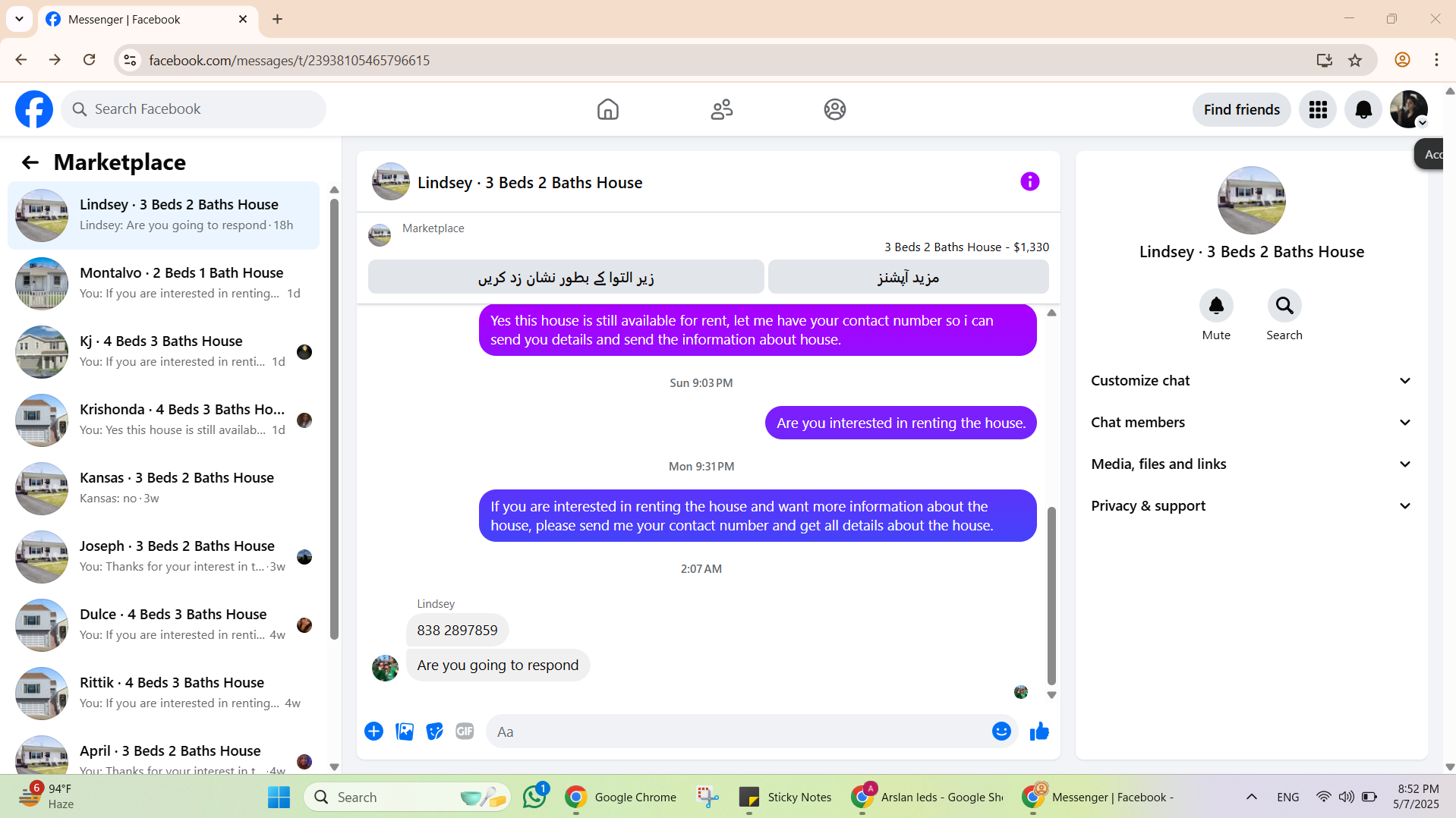
Task: Expand Privacy & support section
Action: pyautogui.click(x=1251, y=505)
